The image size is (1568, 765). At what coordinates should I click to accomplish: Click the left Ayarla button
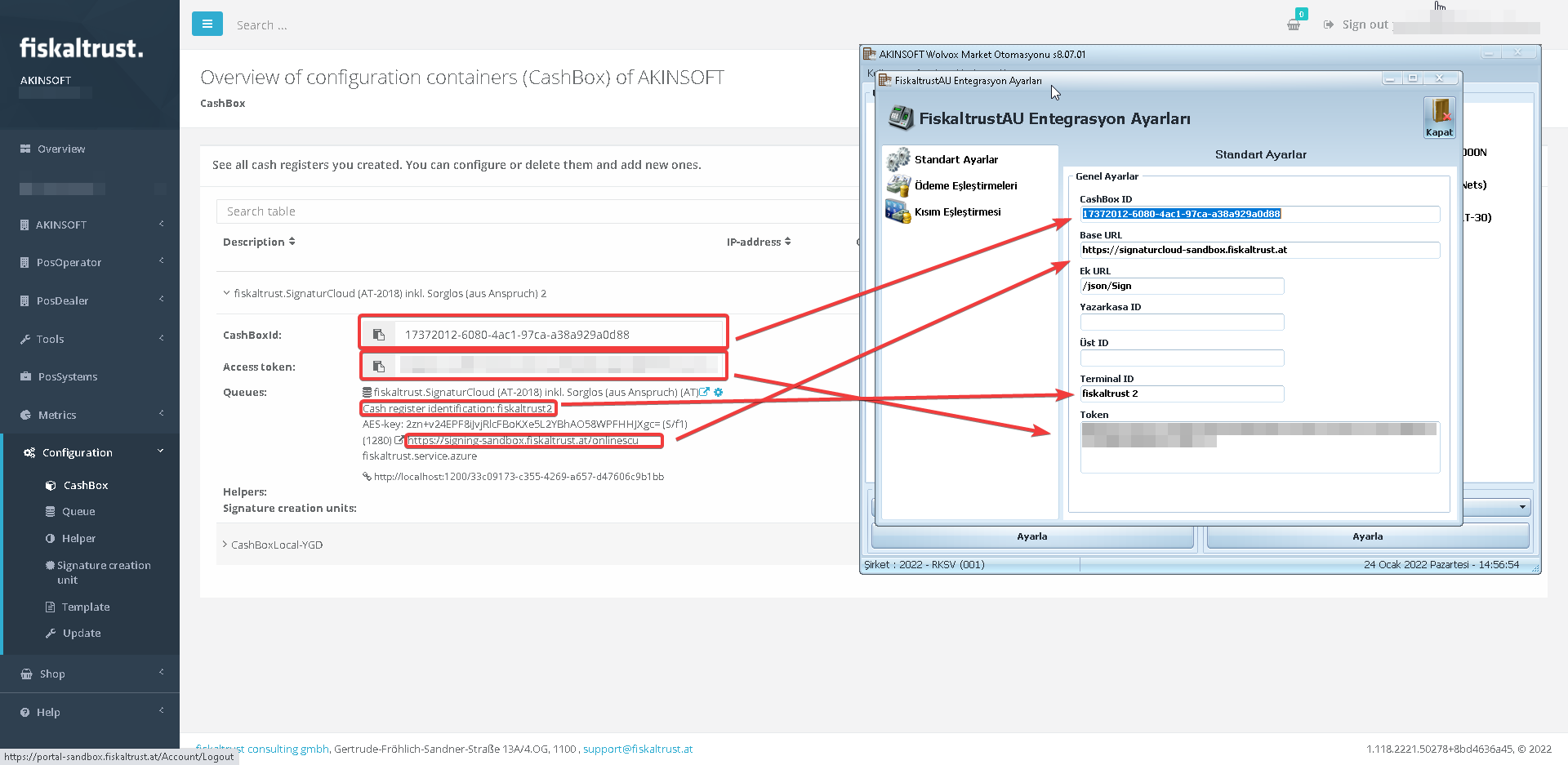[x=1032, y=536]
